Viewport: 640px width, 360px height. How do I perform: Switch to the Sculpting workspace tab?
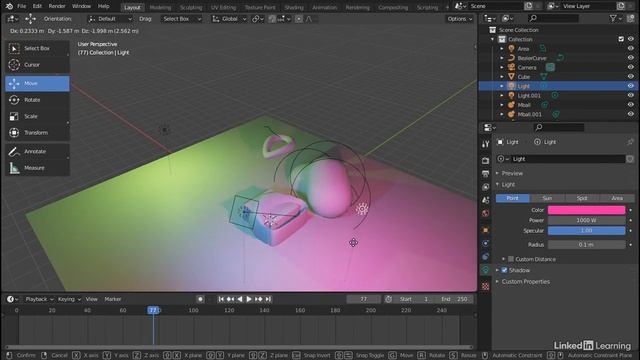pyautogui.click(x=191, y=7)
